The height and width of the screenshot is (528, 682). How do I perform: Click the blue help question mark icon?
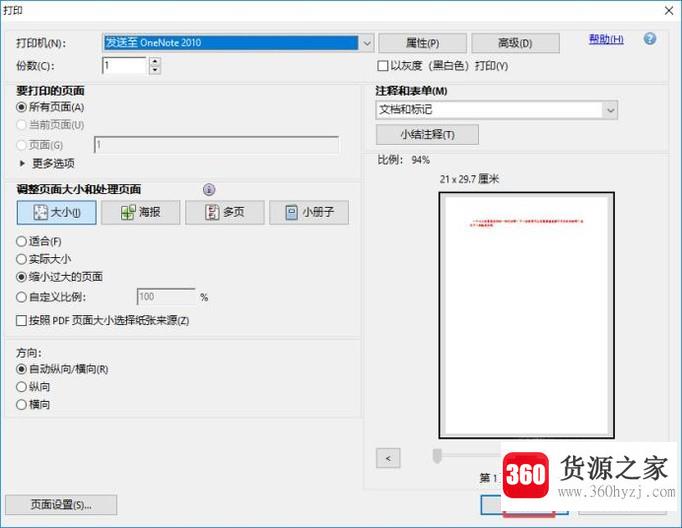pyautogui.click(x=650, y=39)
